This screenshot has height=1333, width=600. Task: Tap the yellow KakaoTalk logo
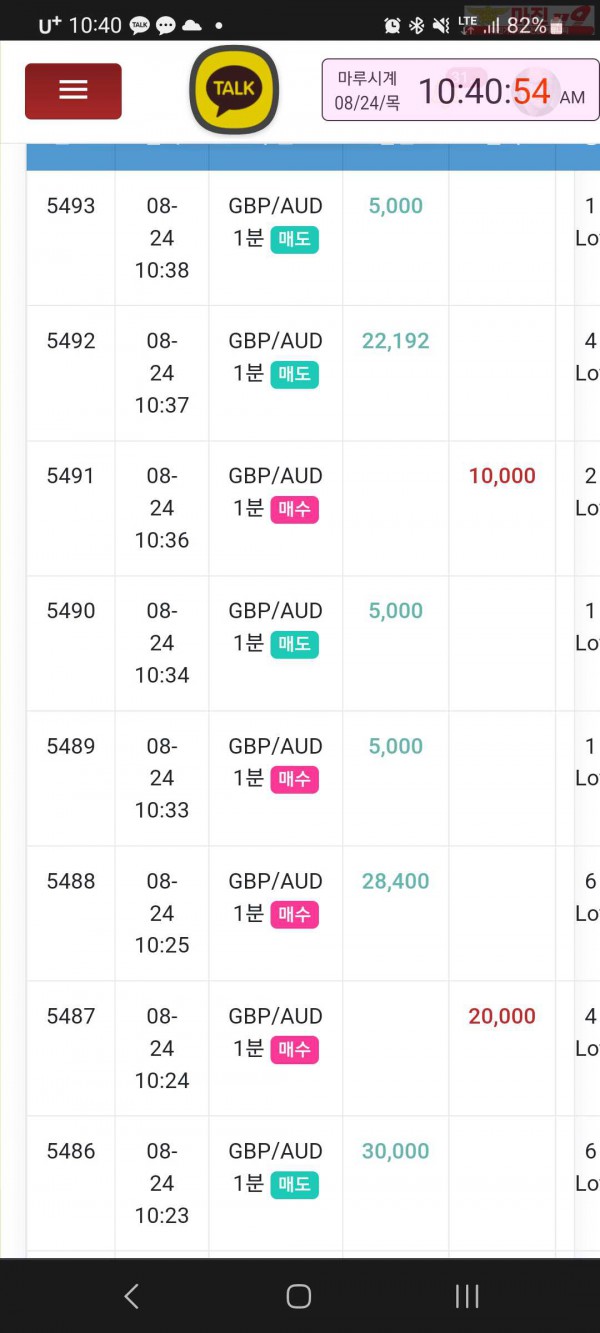coord(234,89)
